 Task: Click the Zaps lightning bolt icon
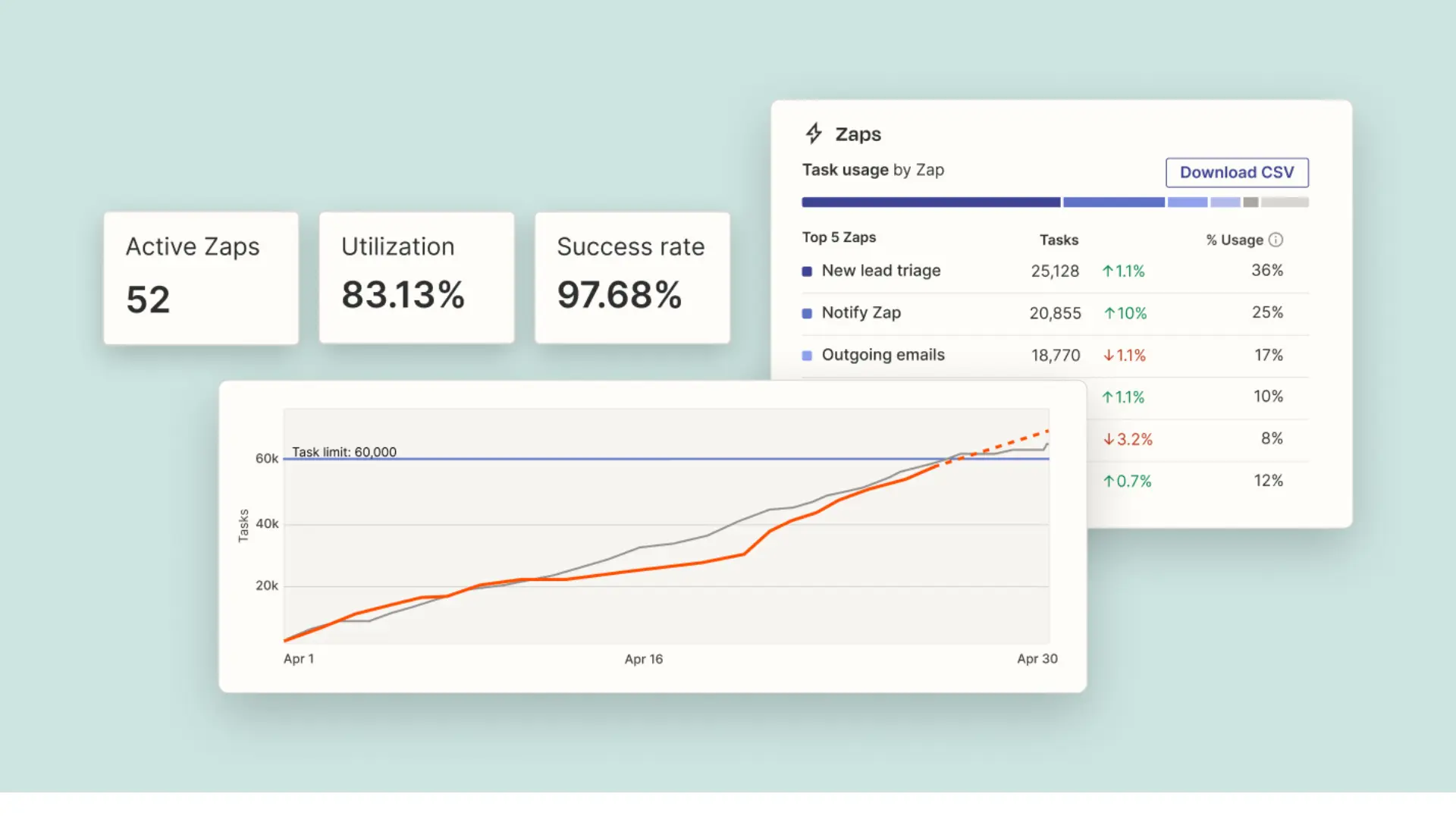pyautogui.click(x=814, y=133)
